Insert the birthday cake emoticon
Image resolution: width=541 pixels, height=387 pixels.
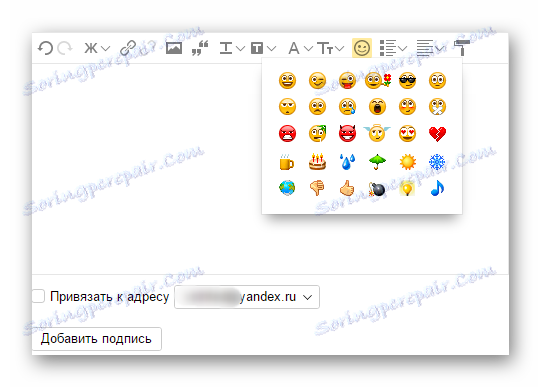pyautogui.click(x=317, y=162)
